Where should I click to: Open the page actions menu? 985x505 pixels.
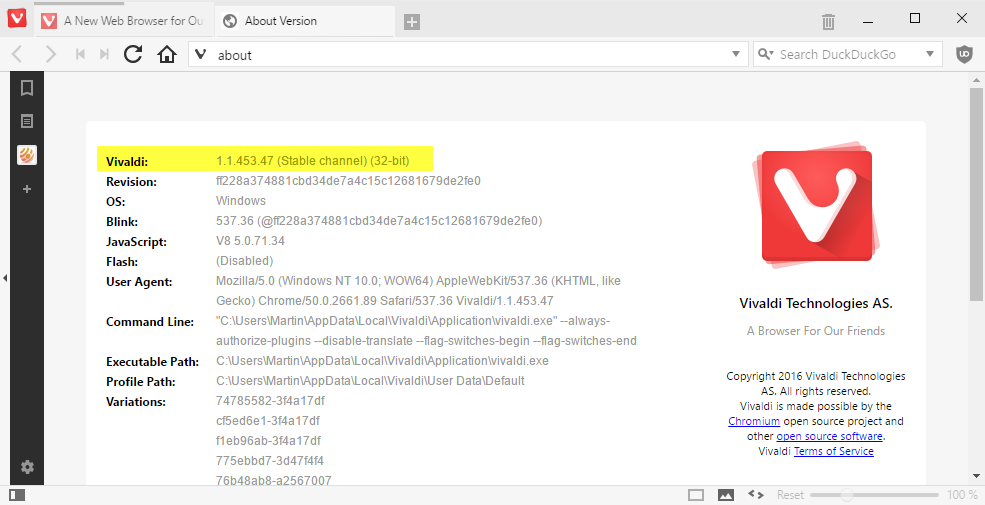click(756, 495)
